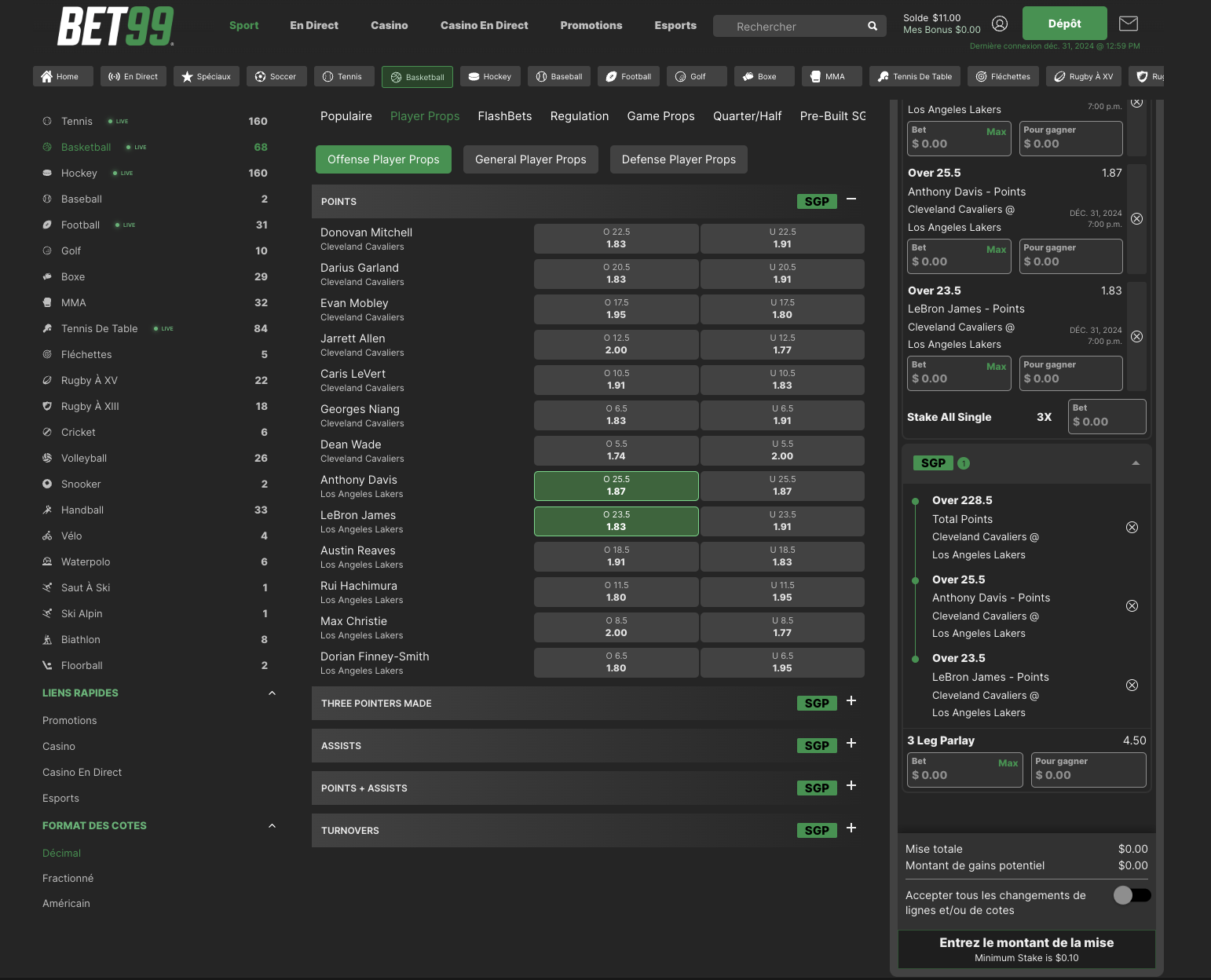This screenshot has width=1211, height=980.
Task: Select Américain odds format
Action: [x=67, y=903]
